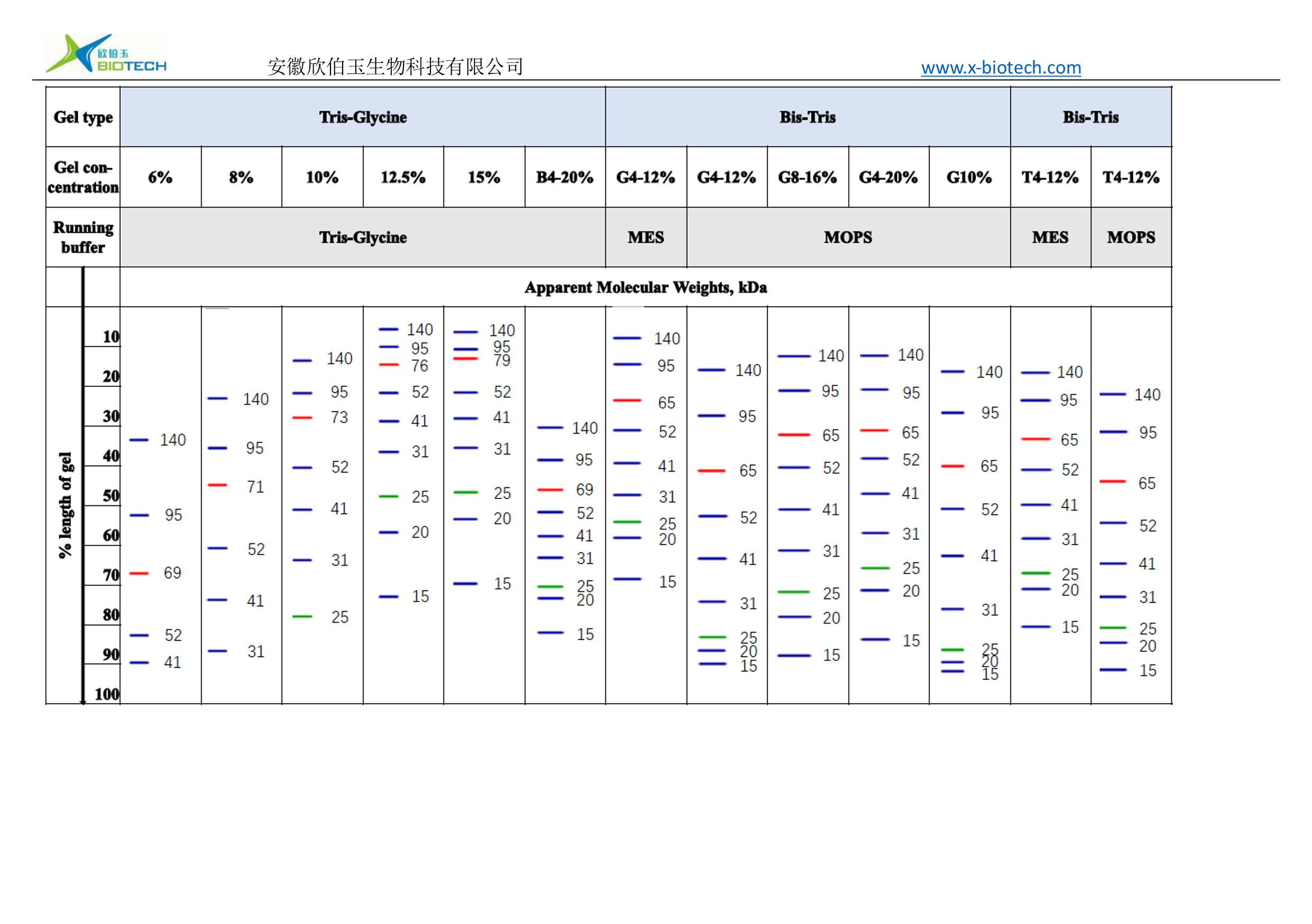The height and width of the screenshot is (924, 1312).
Task: Click the 'G8-16%' column header
Action: 808,177
